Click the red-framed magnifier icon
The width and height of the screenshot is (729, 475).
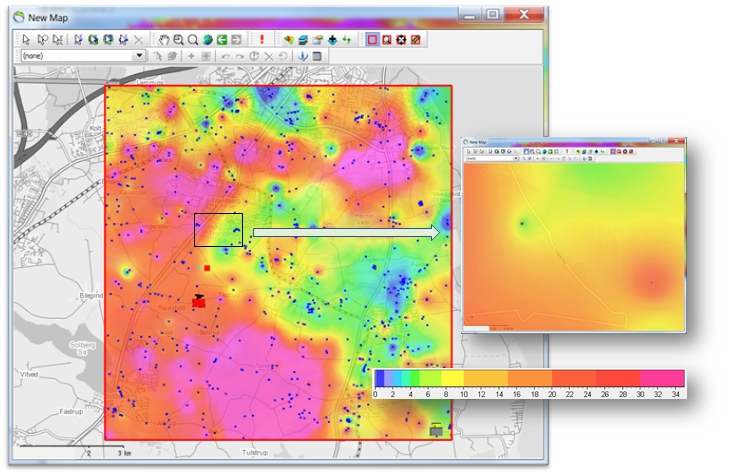387,40
